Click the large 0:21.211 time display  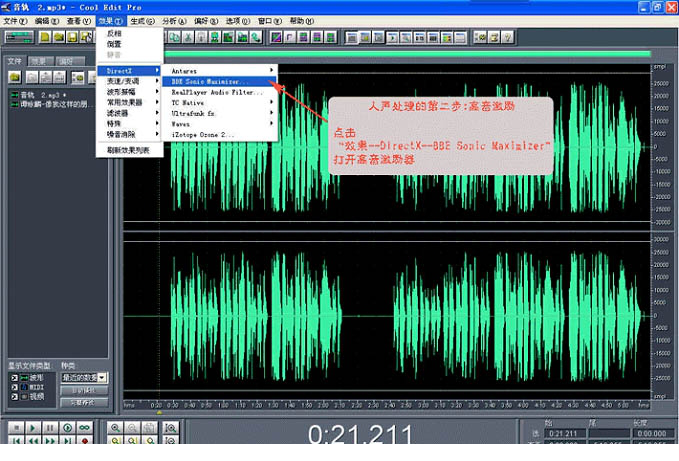(x=360, y=434)
